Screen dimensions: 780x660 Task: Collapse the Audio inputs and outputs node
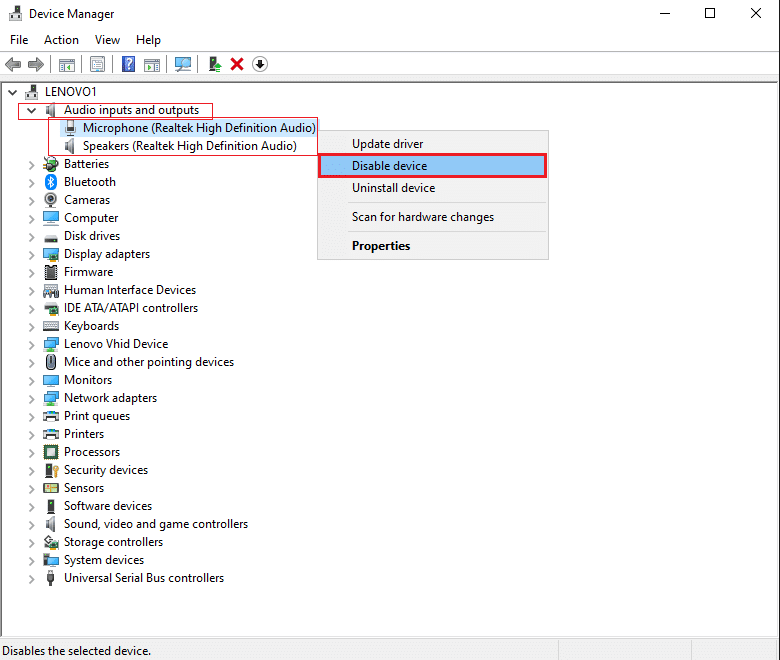(31, 110)
